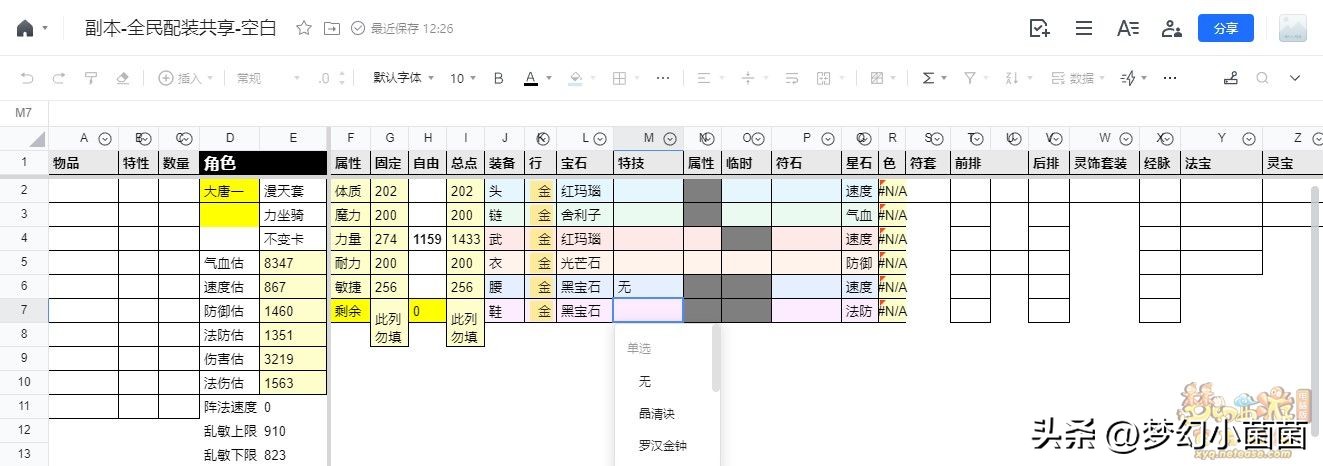The width and height of the screenshot is (1323, 466).
Task: Open column W filter dropdown
Action: point(1126,139)
